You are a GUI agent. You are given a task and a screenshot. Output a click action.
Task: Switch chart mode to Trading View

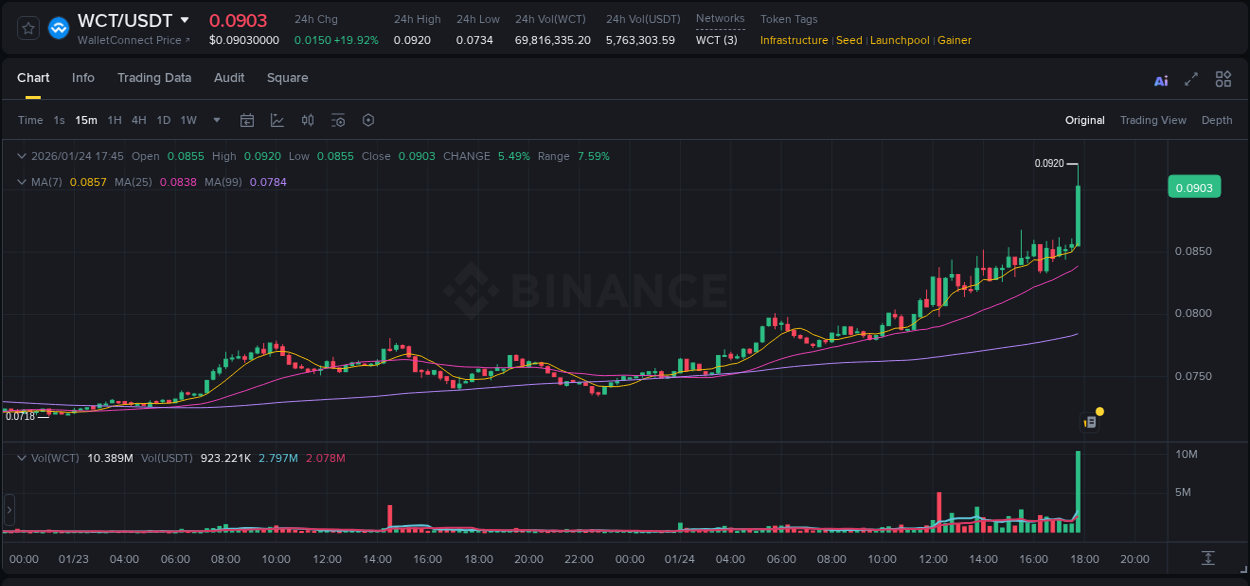tap(1153, 120)
